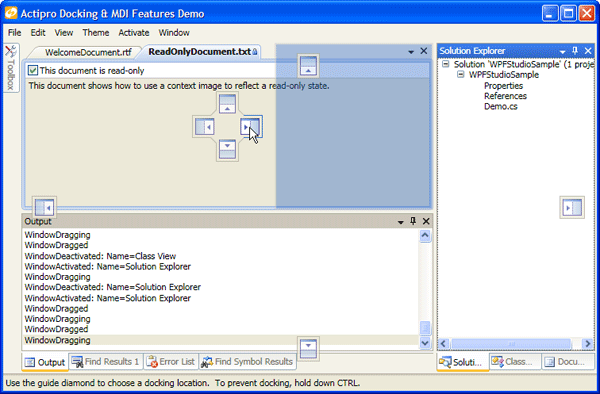600x394 pixels.
Task: Open the View menu
Action: [64, 33]
